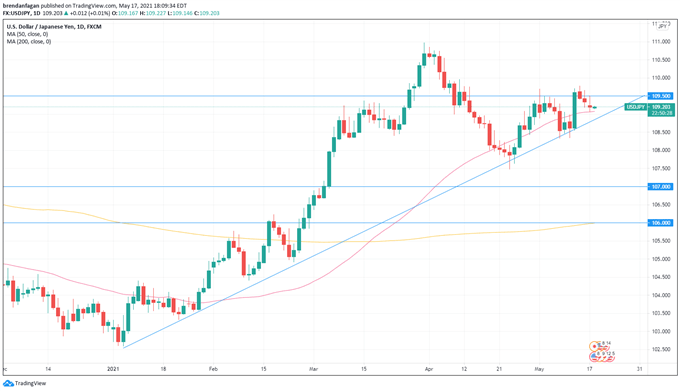This screenshot has height=391, width=680.
Task: Click the JPY currency label on price axis
Action: pyautogui.click(x=662, y=26)
